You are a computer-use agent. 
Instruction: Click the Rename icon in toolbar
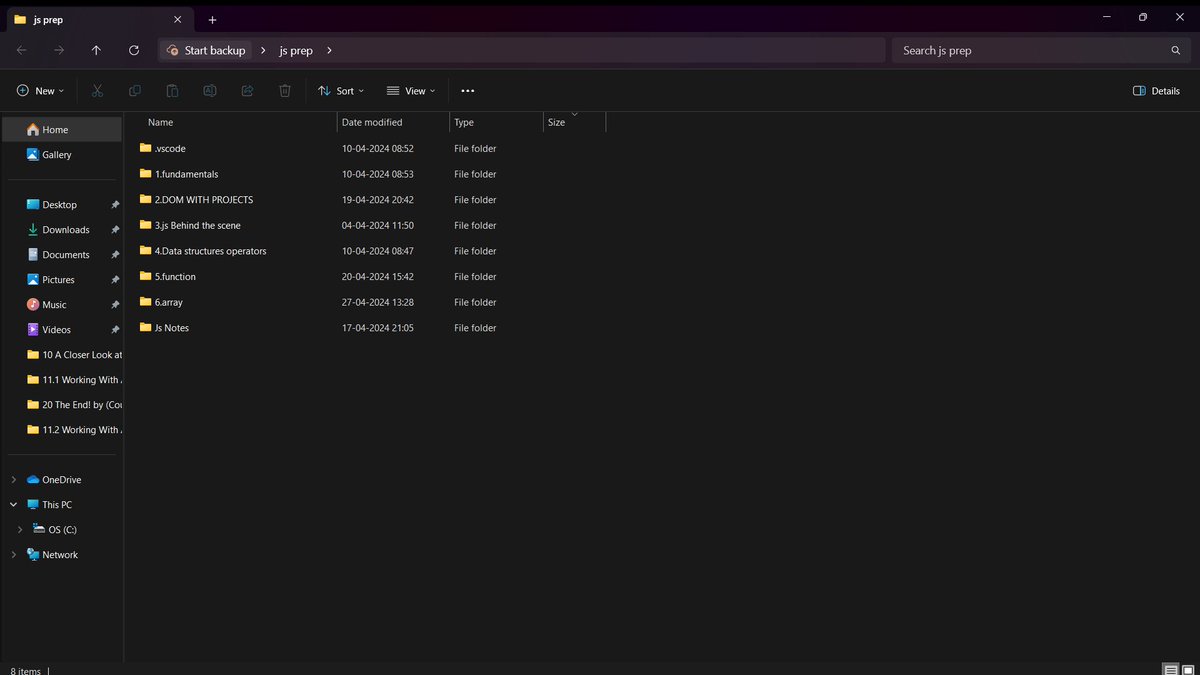pos(210,91)
